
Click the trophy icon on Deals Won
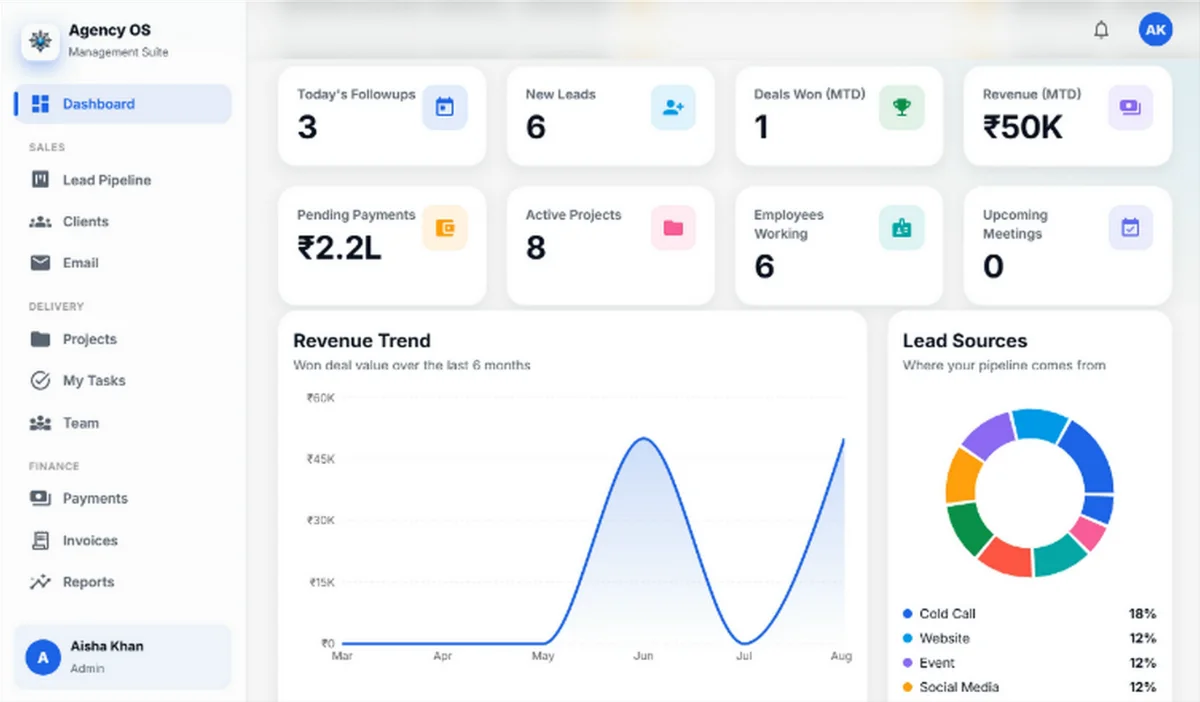[902, 107]
